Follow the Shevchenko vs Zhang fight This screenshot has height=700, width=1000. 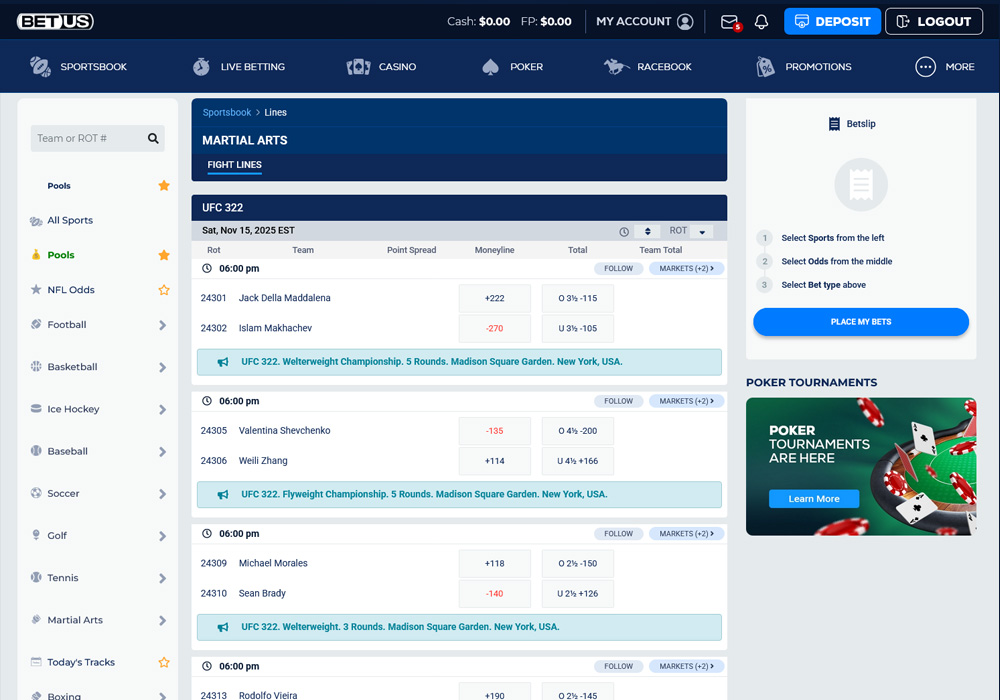tap(618, 400)
